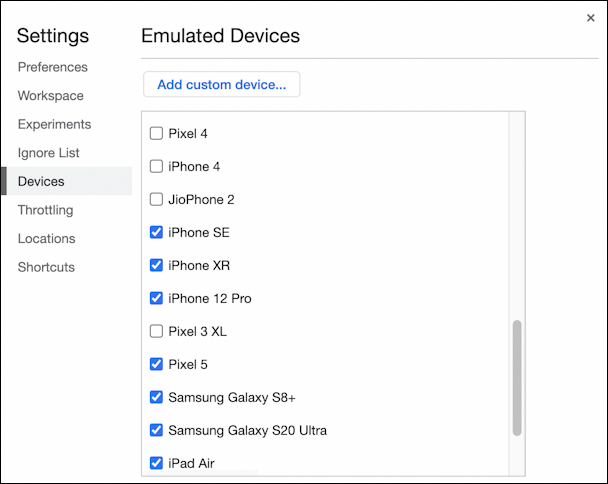Click the iPad Air device label
The width and height of the screenshot is (608, 484).
(x=191, y=463)
